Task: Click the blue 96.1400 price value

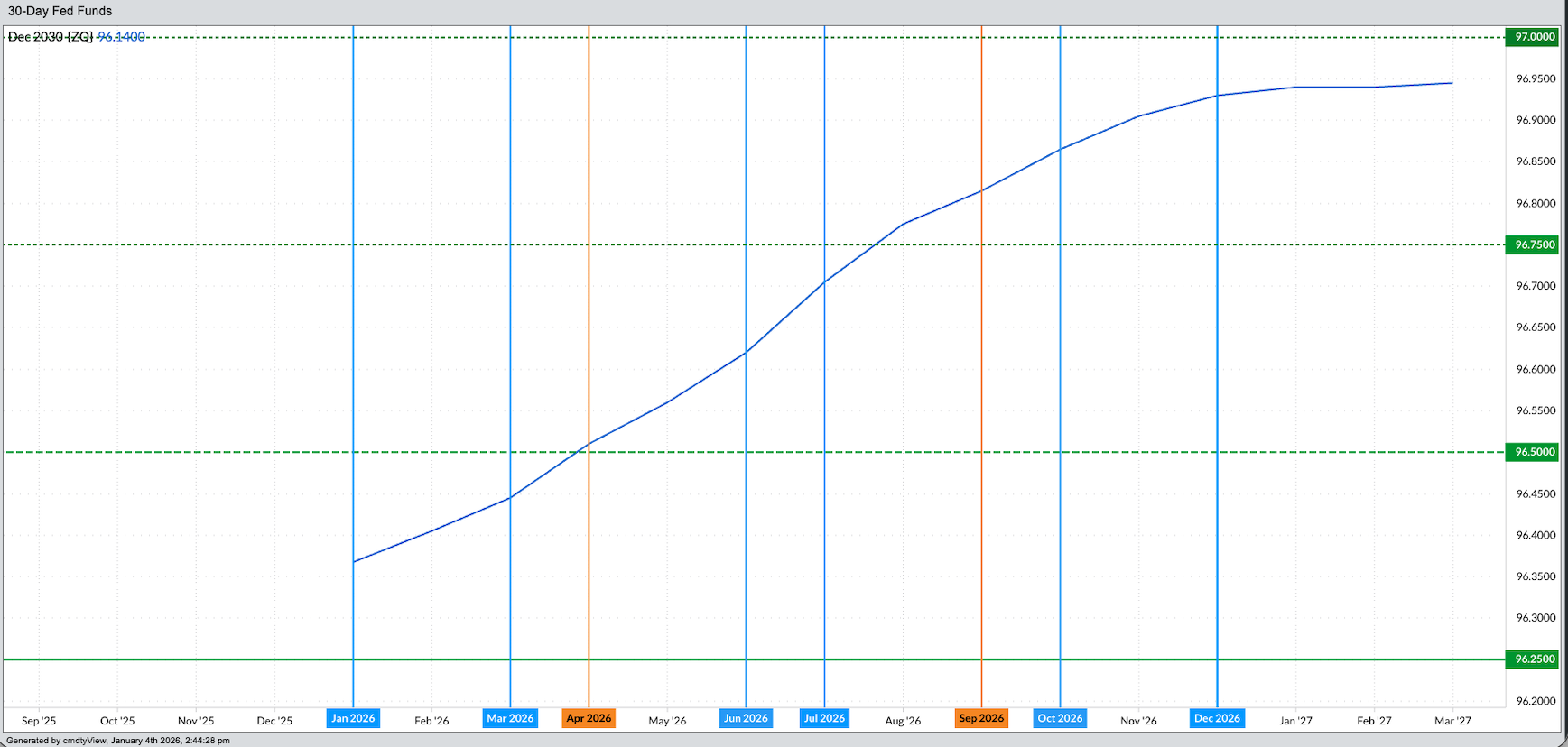Action: point(121,37)
